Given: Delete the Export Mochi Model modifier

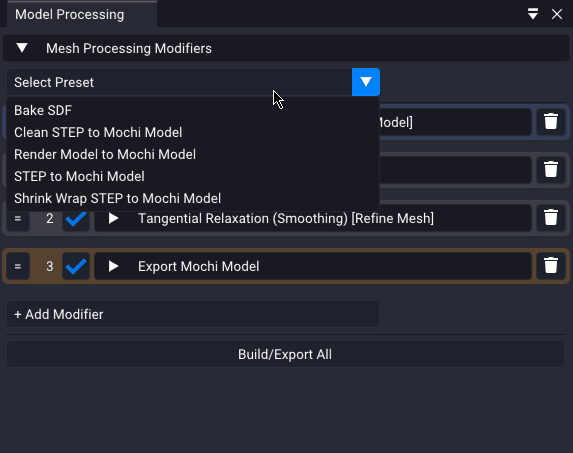Looking at the screenshot, I should 551,266.
